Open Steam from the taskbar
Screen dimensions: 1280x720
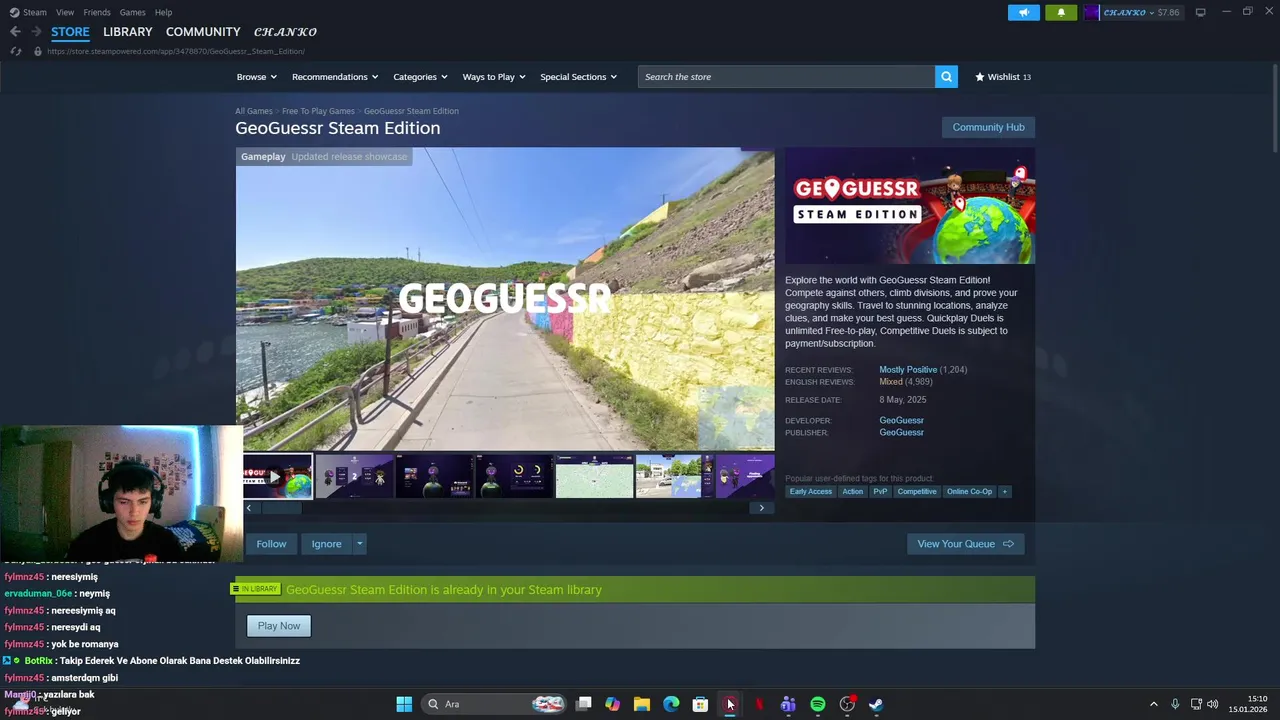[x=876, y=704]
